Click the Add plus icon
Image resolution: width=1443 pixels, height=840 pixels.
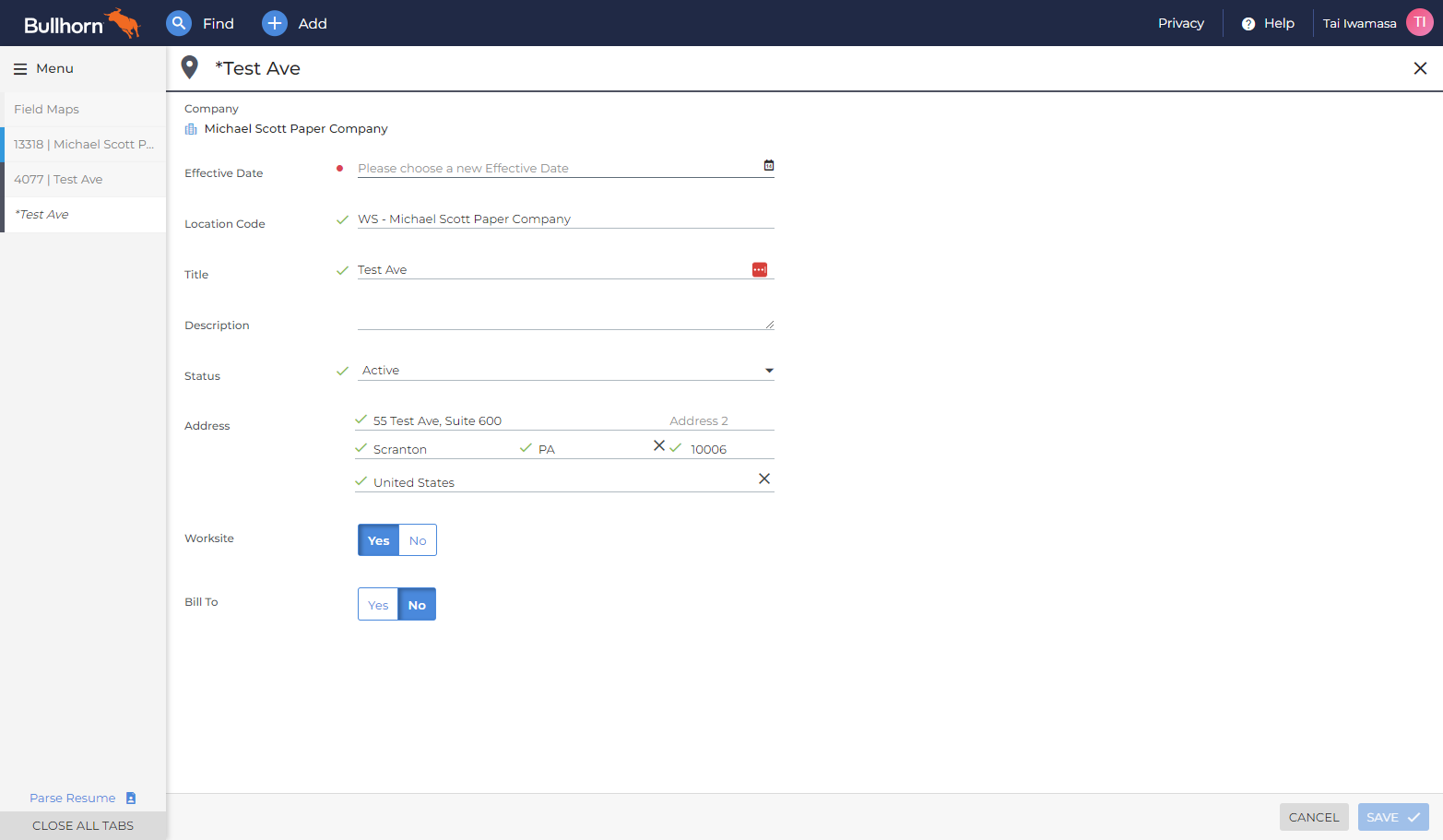(x=275, y=23)
